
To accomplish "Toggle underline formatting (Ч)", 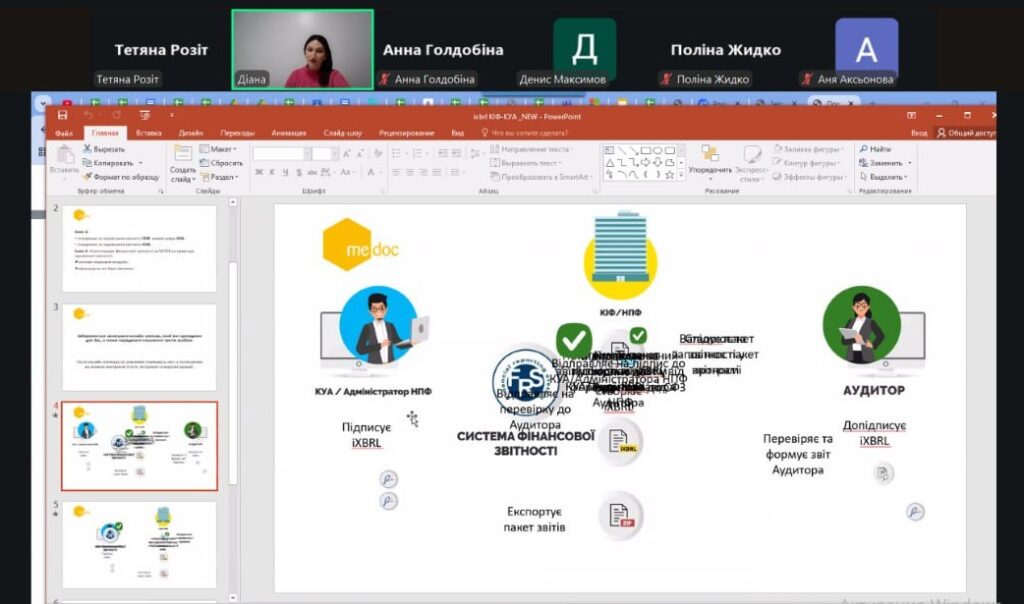I will 284,173.
